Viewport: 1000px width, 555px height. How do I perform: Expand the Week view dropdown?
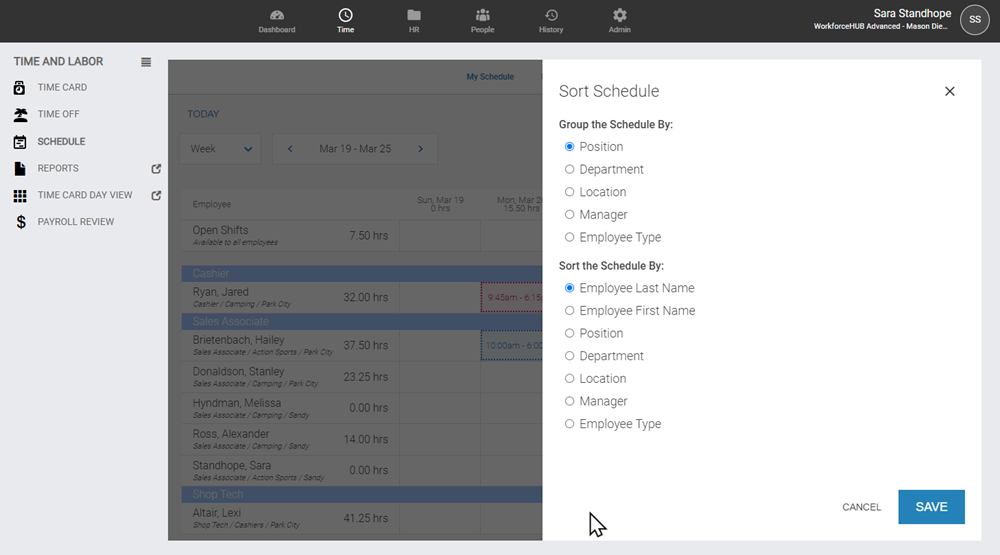click(x=221, y=149)
